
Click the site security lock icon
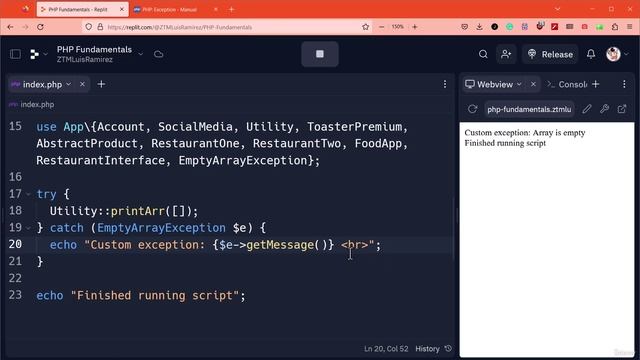click(100, 27)
